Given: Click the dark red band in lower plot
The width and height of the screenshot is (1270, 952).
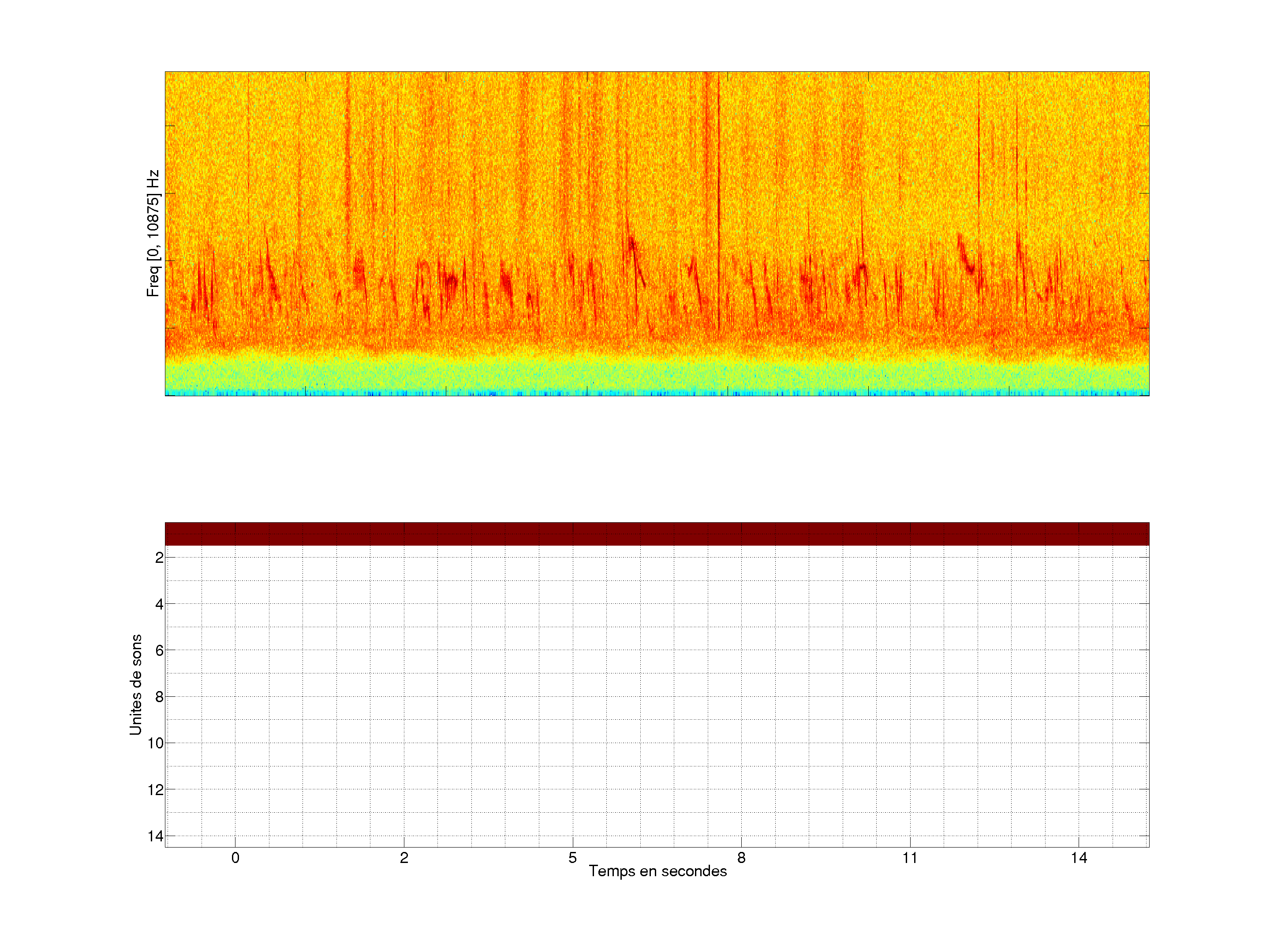Looking at the screenshot, I should point(657,534).
